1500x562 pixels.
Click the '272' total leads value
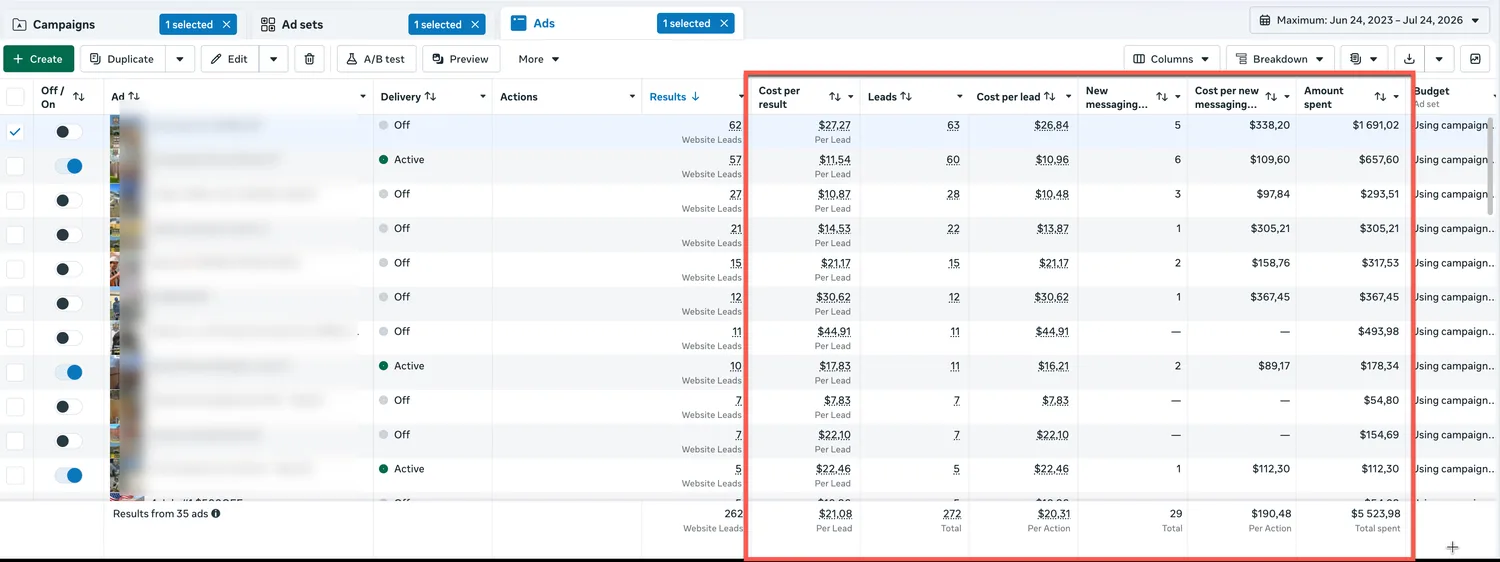[951, 514]
